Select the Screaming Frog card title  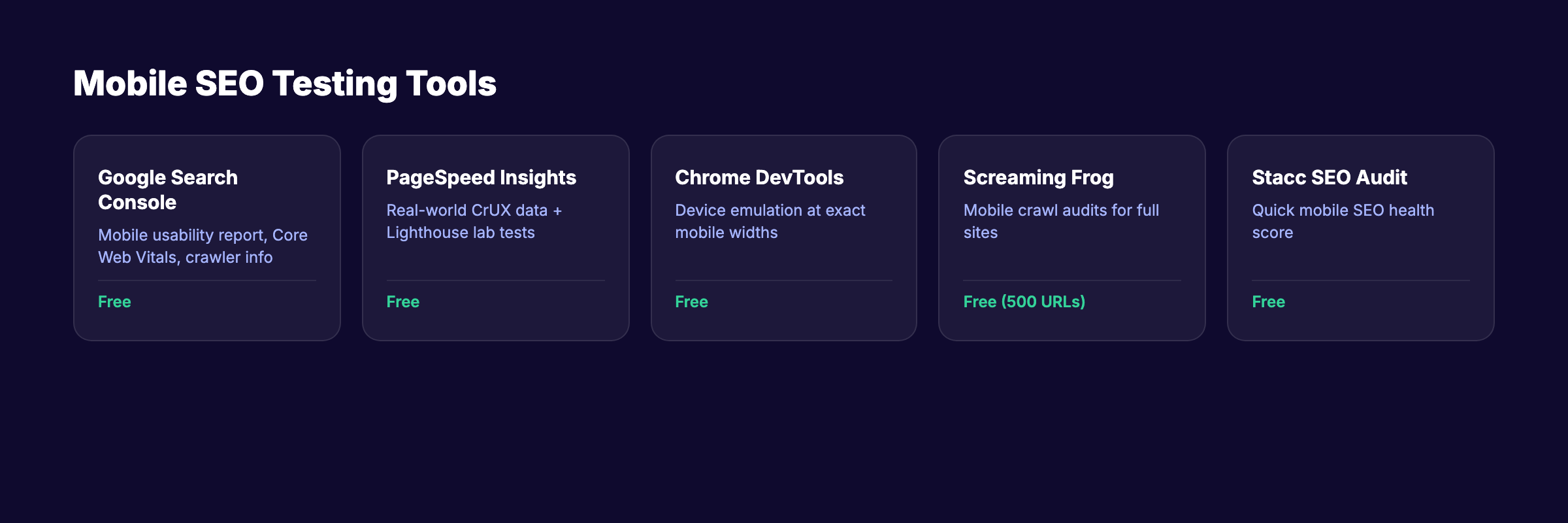click(1038, 177)
